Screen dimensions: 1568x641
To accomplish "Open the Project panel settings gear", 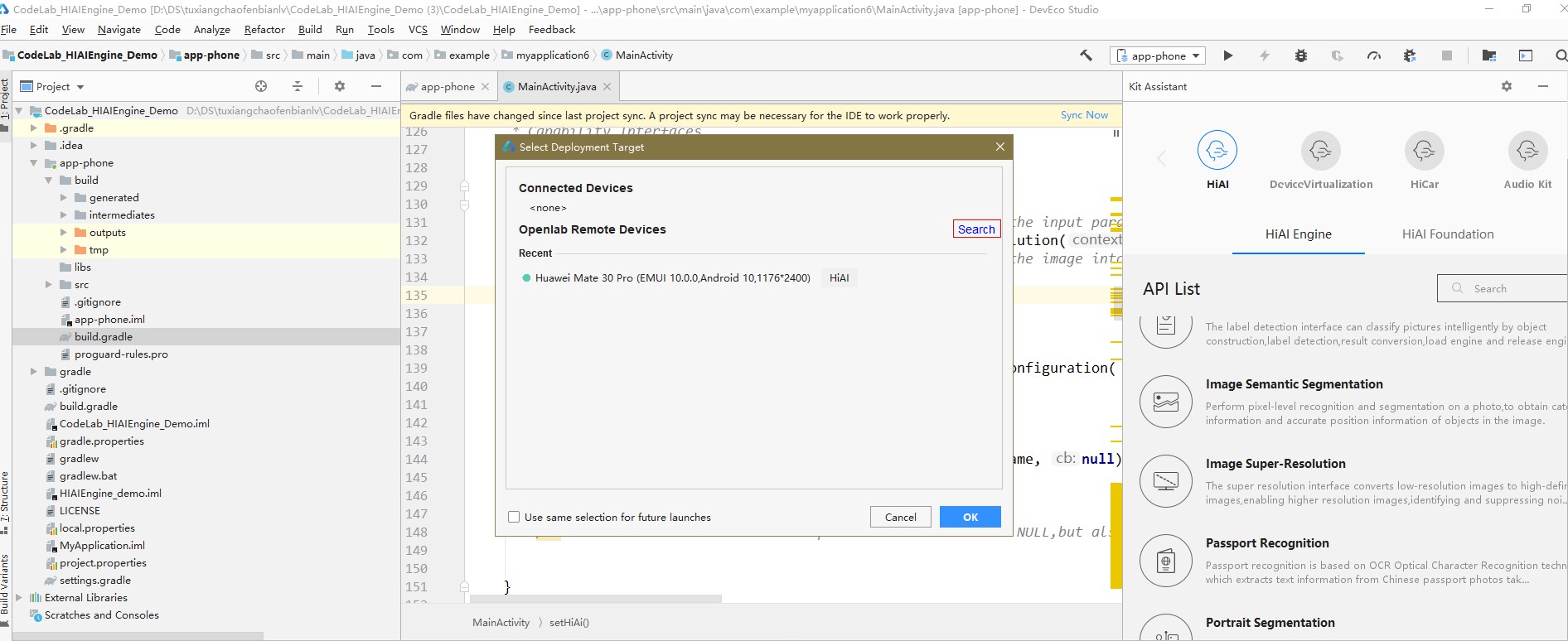I will pyautogui.click(x=339, y=86).
